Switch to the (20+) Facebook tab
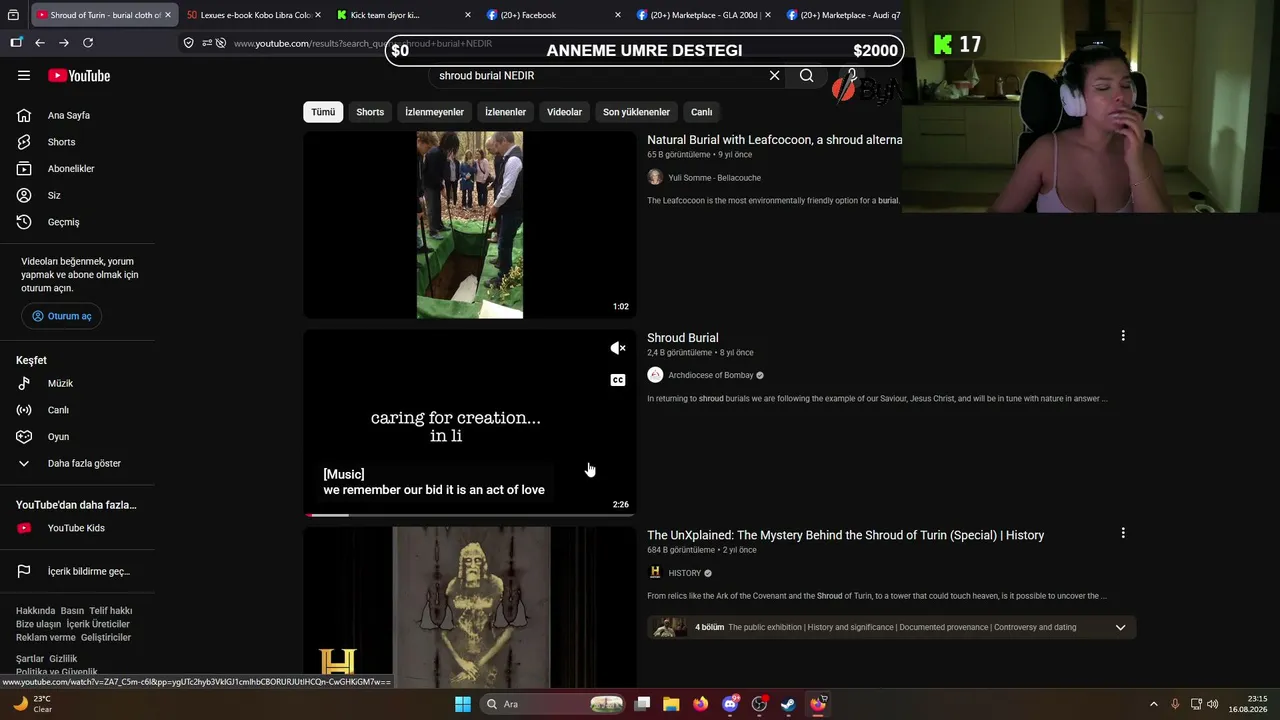Image resolution: width=1280 pixels, height=720 pixels. [548, 15]
